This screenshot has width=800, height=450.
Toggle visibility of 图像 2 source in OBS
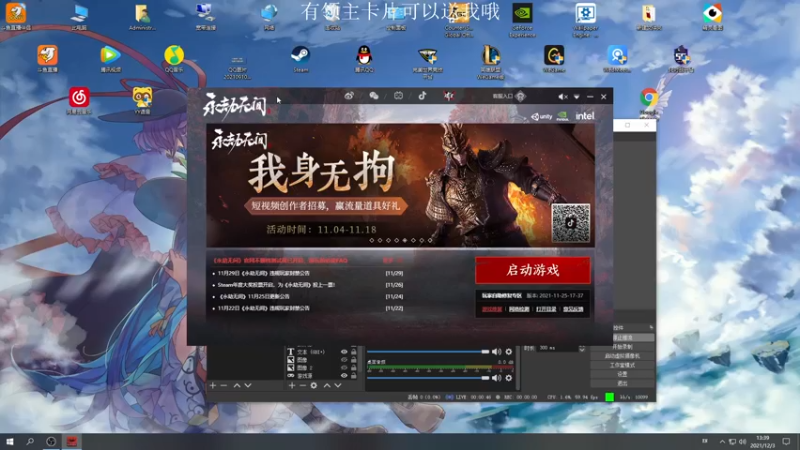tap(344, 367)
